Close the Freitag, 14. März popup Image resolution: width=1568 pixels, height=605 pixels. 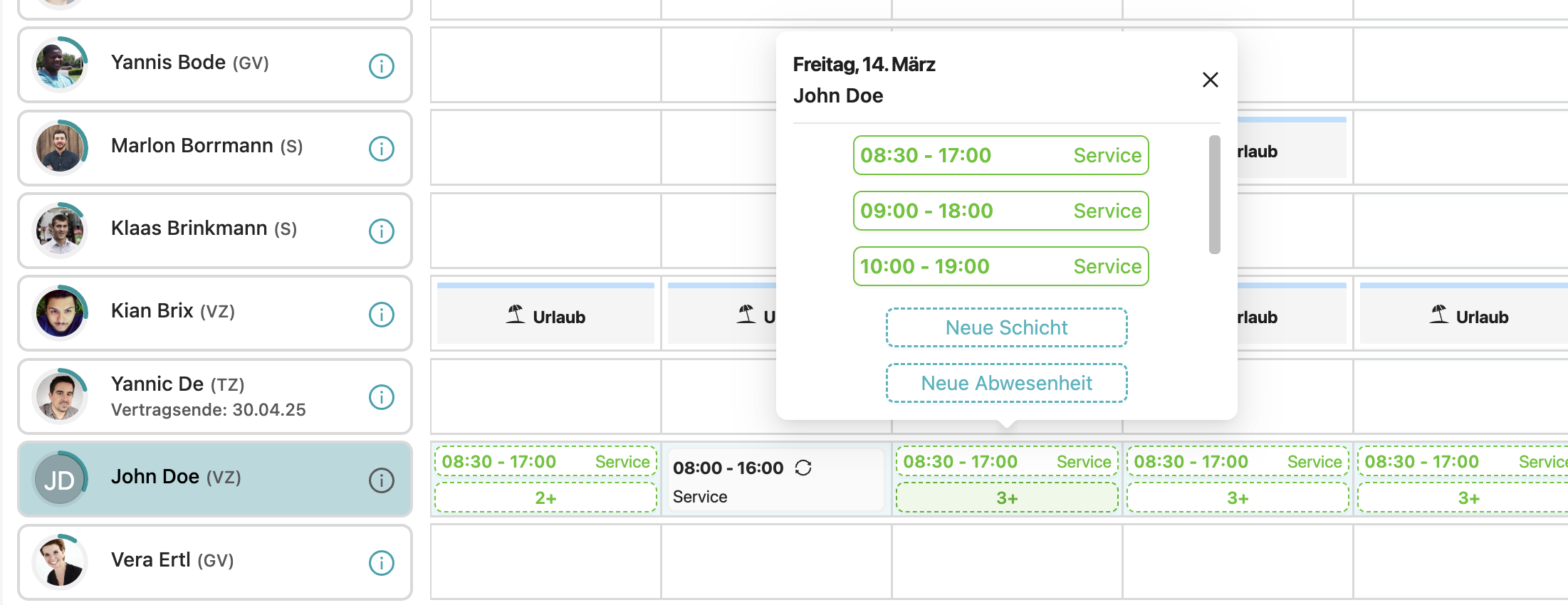[x=1210, y=80]
